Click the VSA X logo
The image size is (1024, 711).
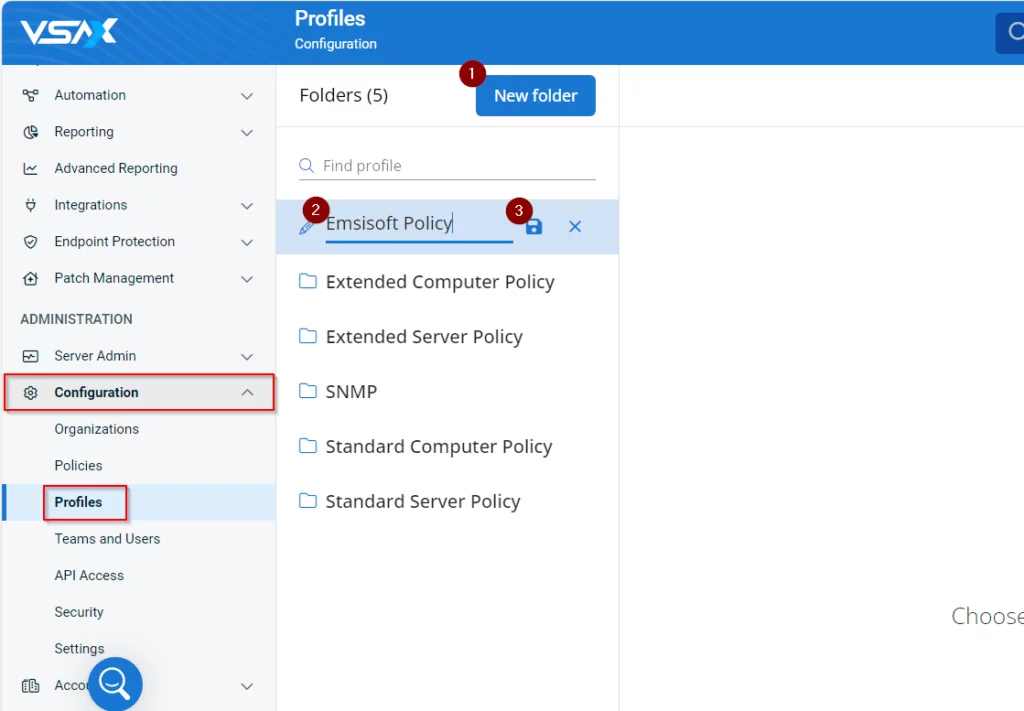point(69,32)
